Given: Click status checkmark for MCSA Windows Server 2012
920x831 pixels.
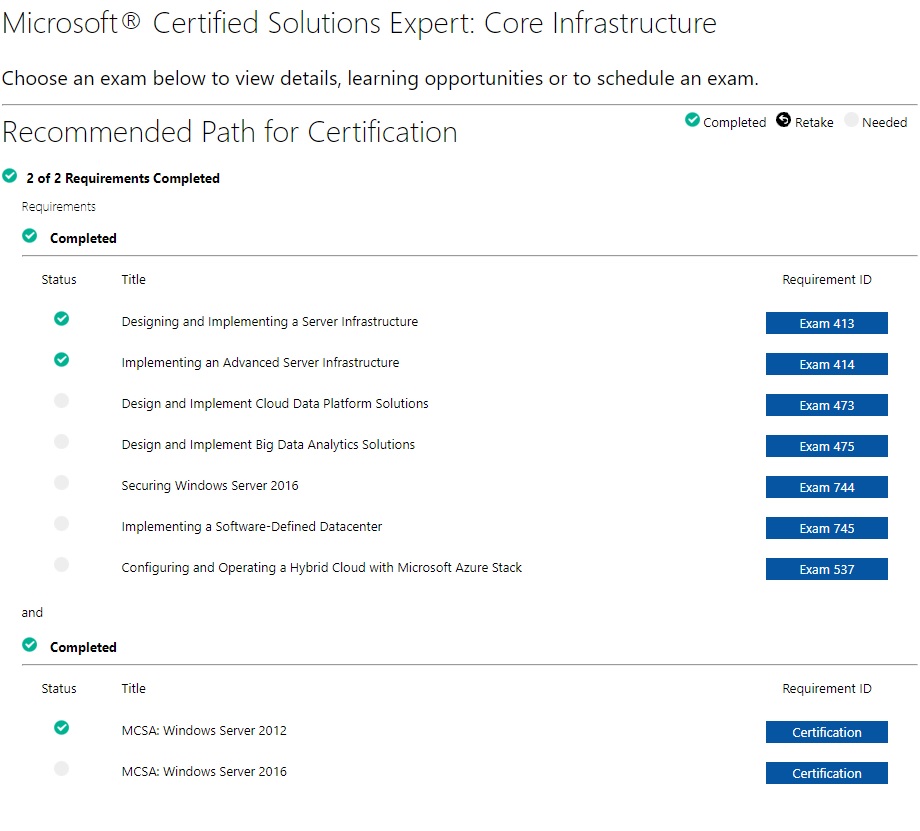Looking at the screenshot, I should pos(62,728).
